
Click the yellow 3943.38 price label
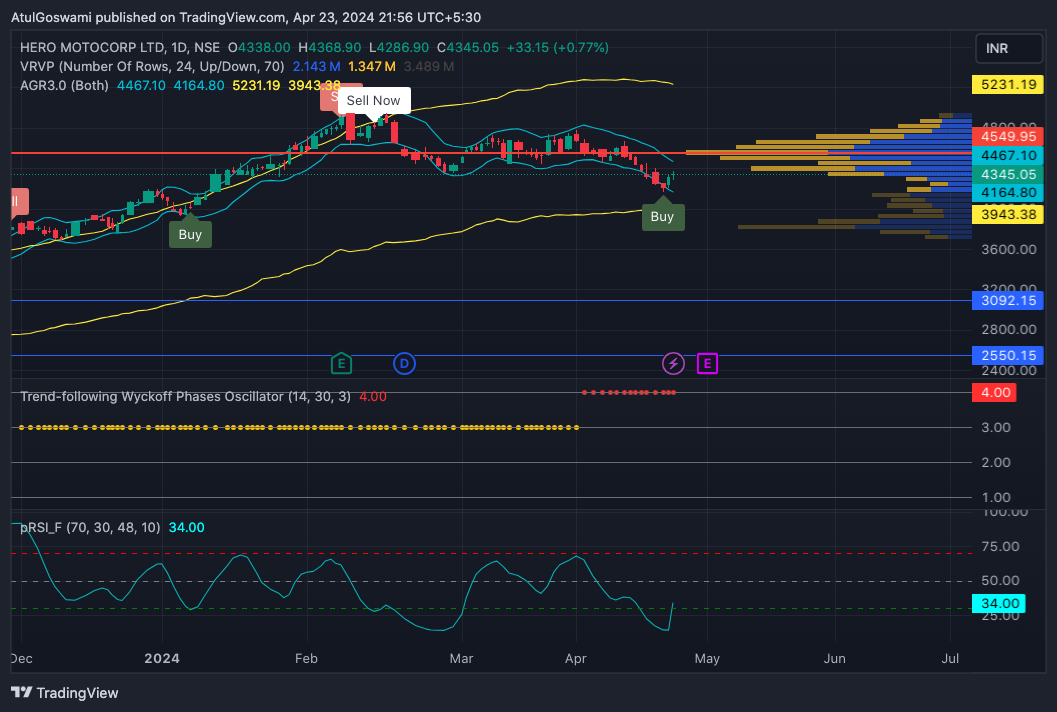coord(1008,214)
